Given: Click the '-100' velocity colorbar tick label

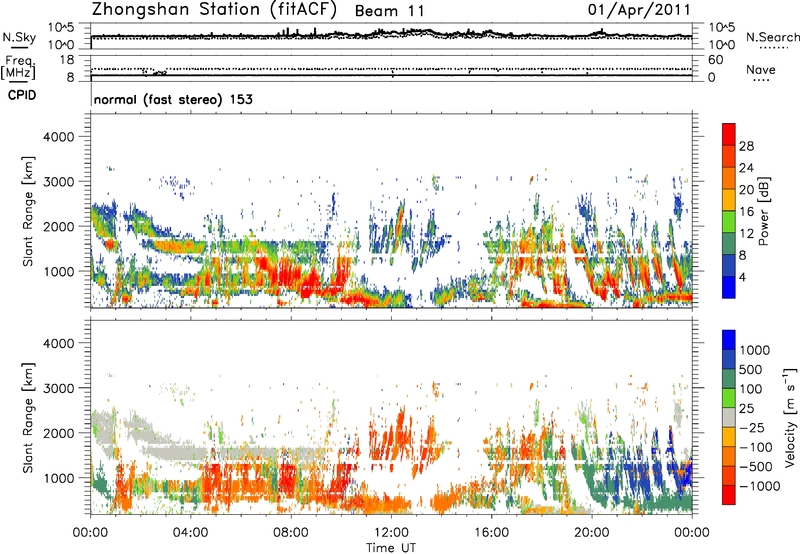Looking at the screenshot, I should pyautogui.click(x=755, y=447).
